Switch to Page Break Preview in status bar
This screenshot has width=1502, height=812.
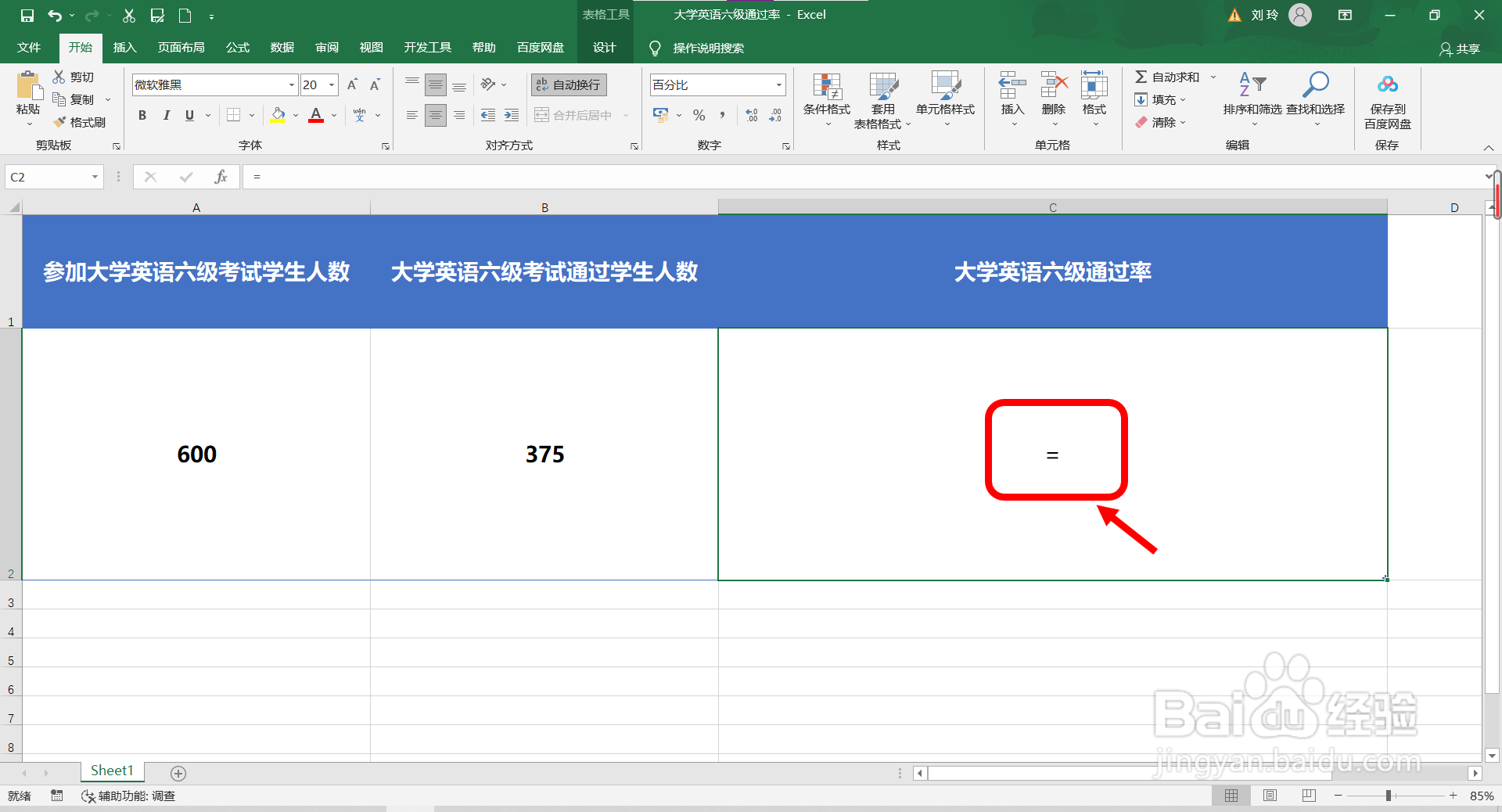[1309, 796]
